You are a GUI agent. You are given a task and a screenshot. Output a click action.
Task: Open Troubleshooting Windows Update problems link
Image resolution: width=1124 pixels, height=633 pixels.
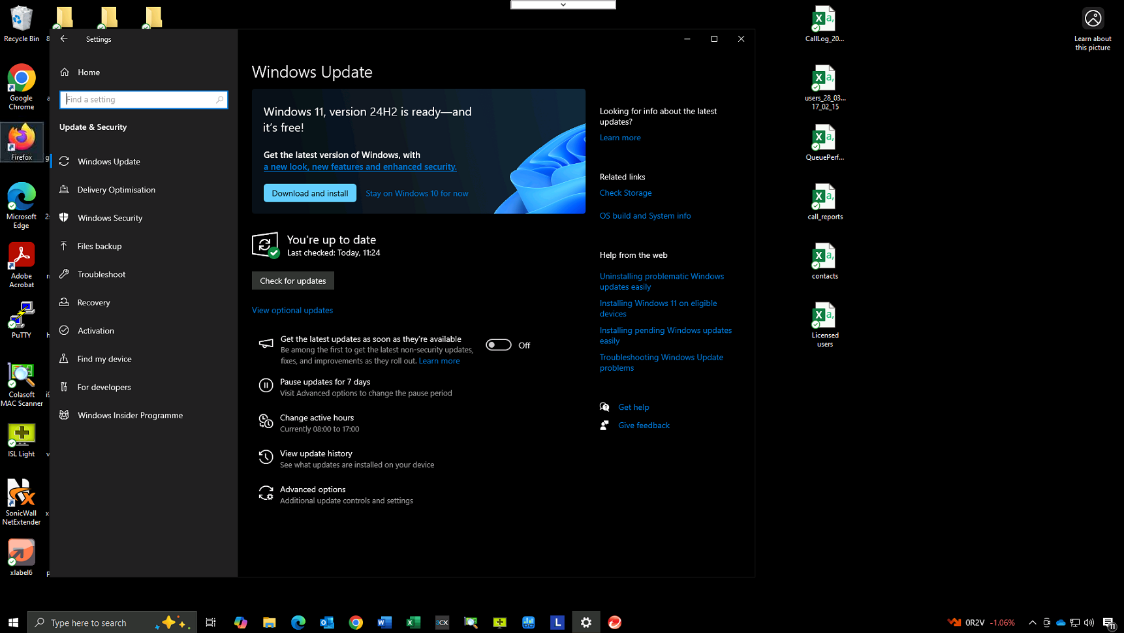pyautogui.click(x=661, y=363)
